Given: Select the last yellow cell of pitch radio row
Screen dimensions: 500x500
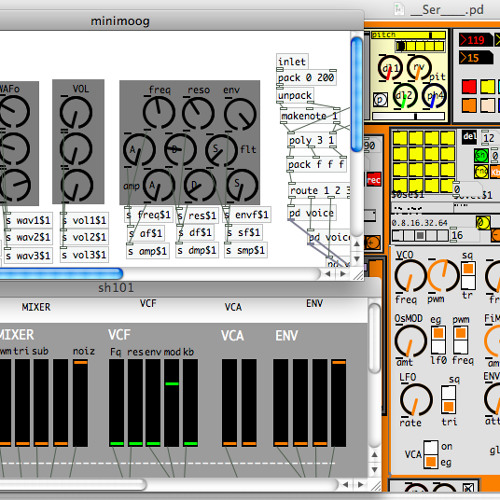Looking at the screenshot, I should coord(439,46).
